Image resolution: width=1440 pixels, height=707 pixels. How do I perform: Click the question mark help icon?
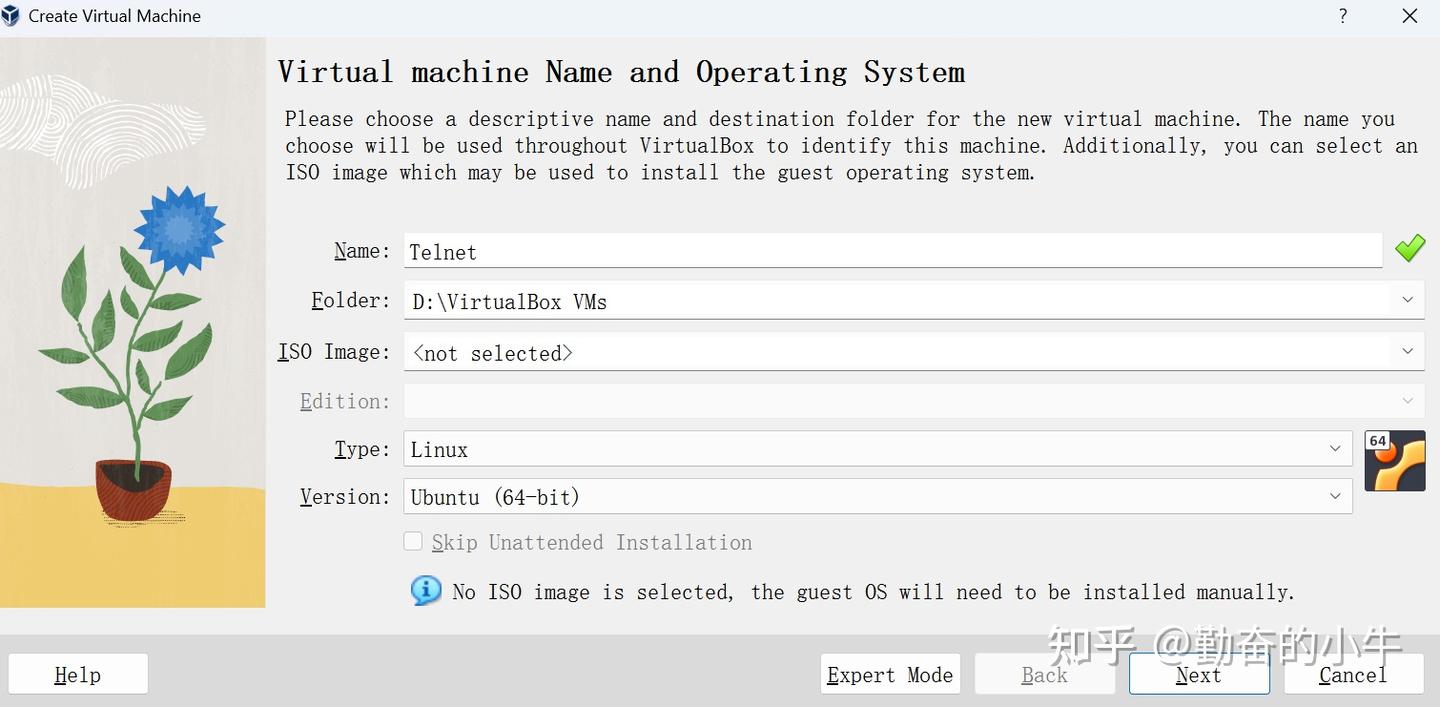coord(1343,16)
